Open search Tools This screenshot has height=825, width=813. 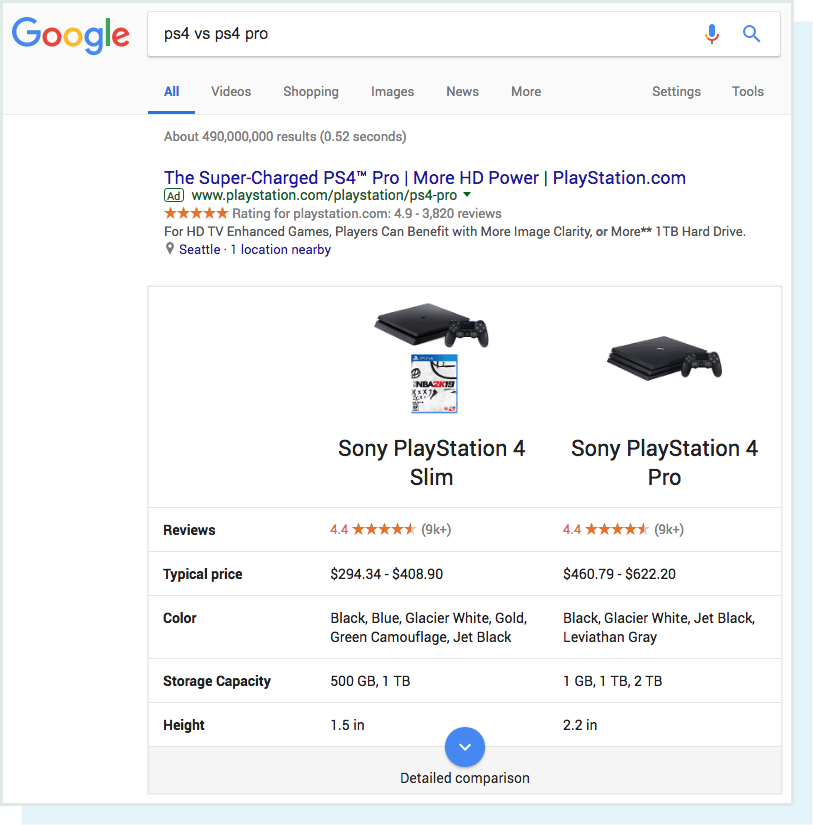[x=747, y=91]
